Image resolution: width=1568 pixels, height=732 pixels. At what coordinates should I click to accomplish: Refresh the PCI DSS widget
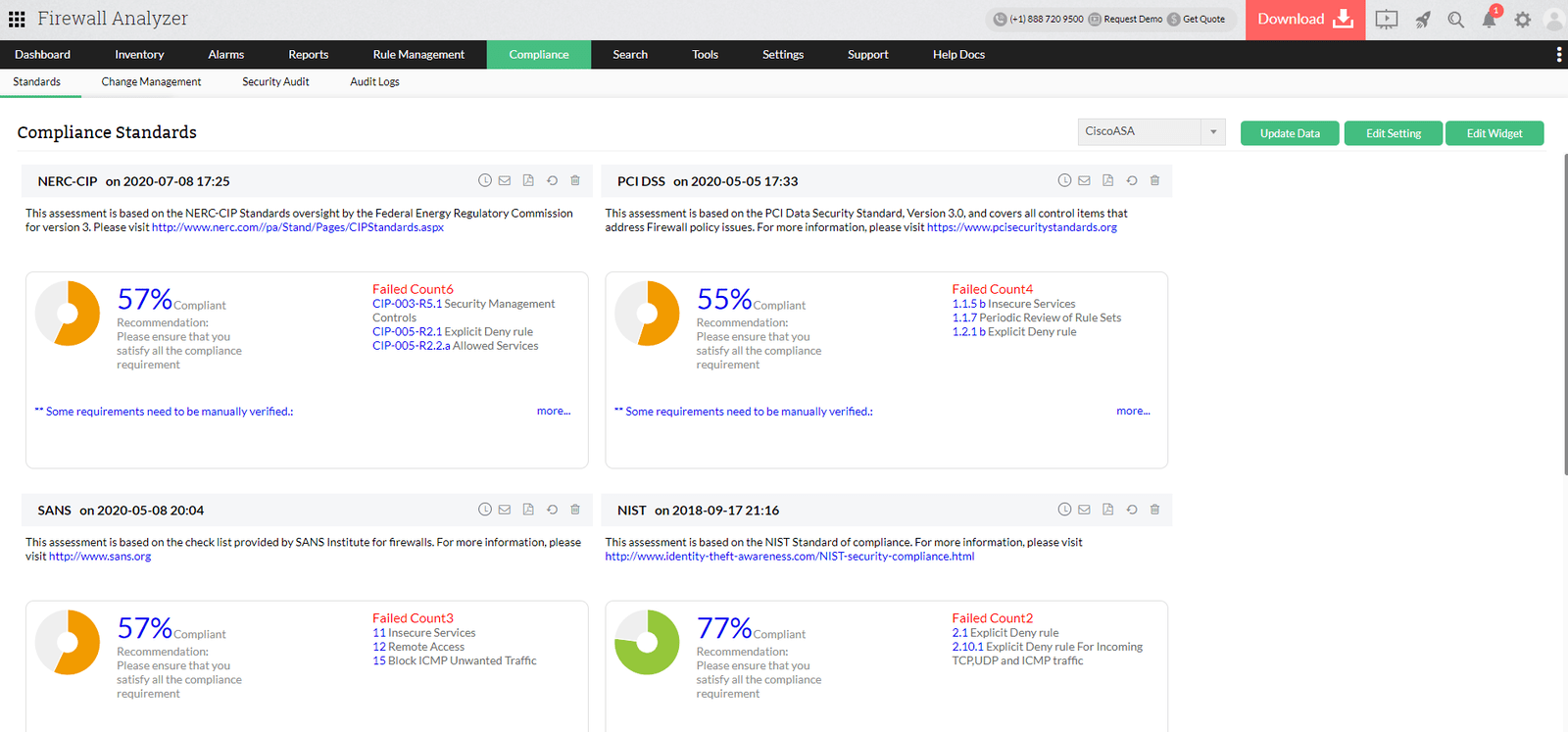click(x=1132, y=180)
